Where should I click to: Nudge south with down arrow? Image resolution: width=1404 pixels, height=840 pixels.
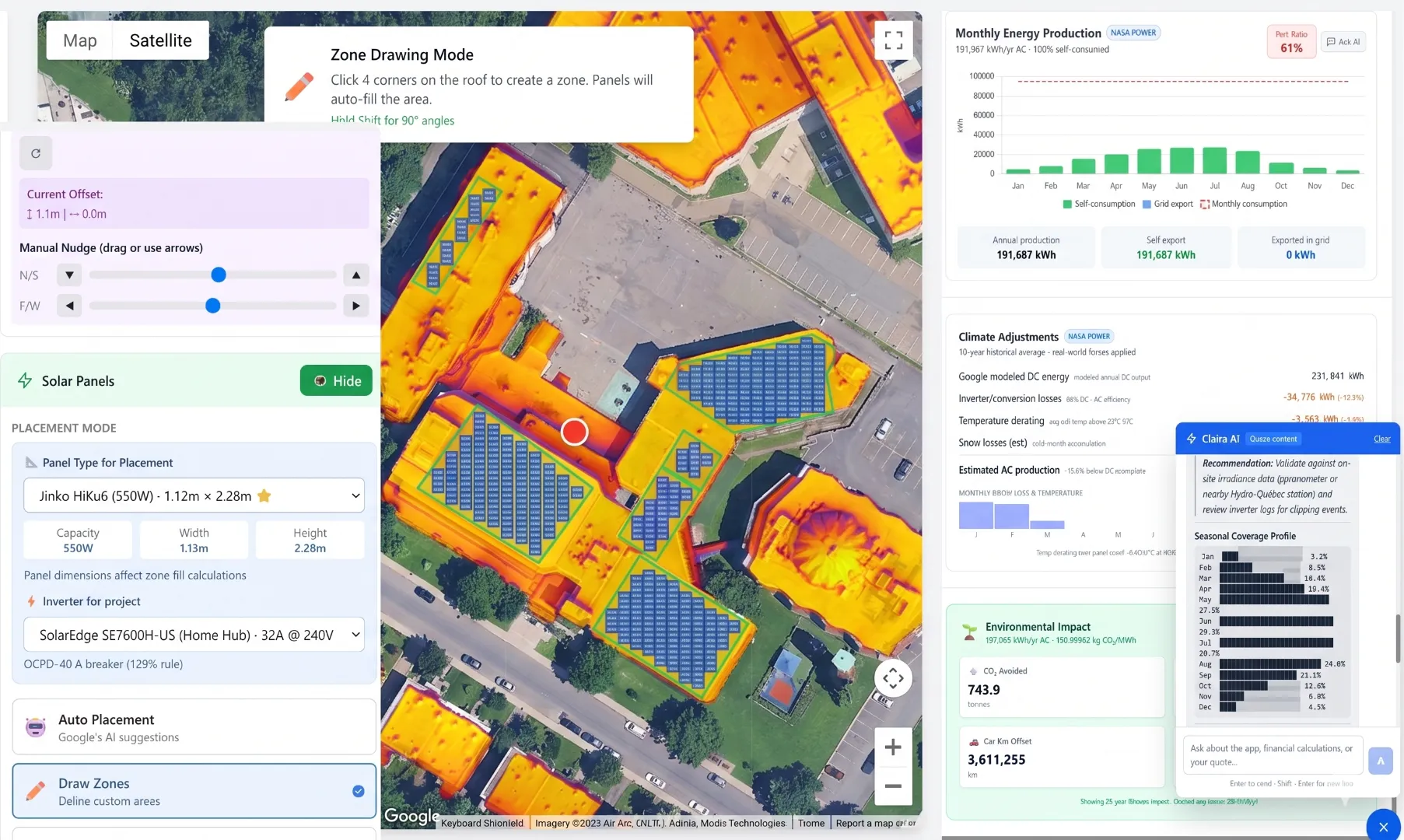click(69, 275)
